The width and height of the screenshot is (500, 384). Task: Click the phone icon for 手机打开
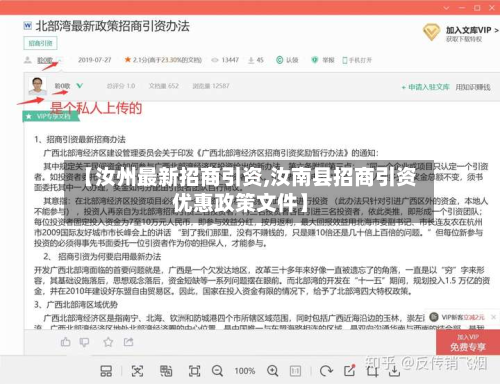click(345, 60)
